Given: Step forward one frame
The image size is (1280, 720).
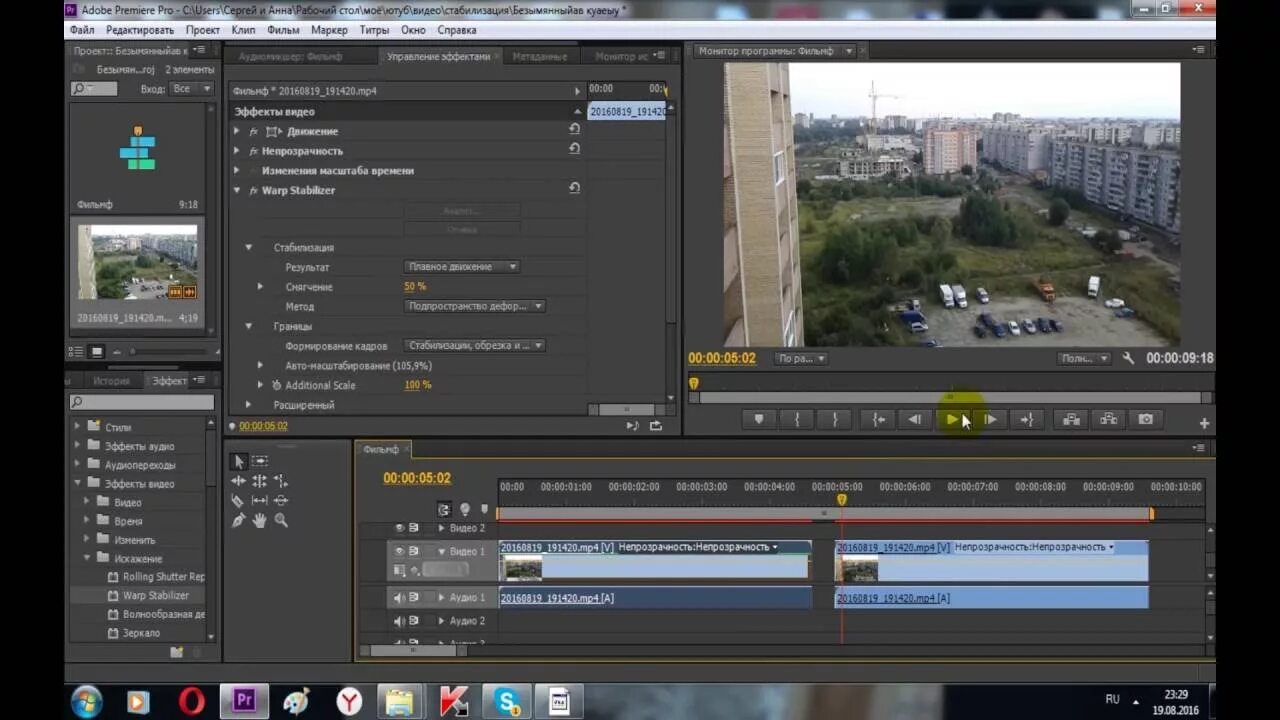Looking at the screenshot, I should (990, 420).
